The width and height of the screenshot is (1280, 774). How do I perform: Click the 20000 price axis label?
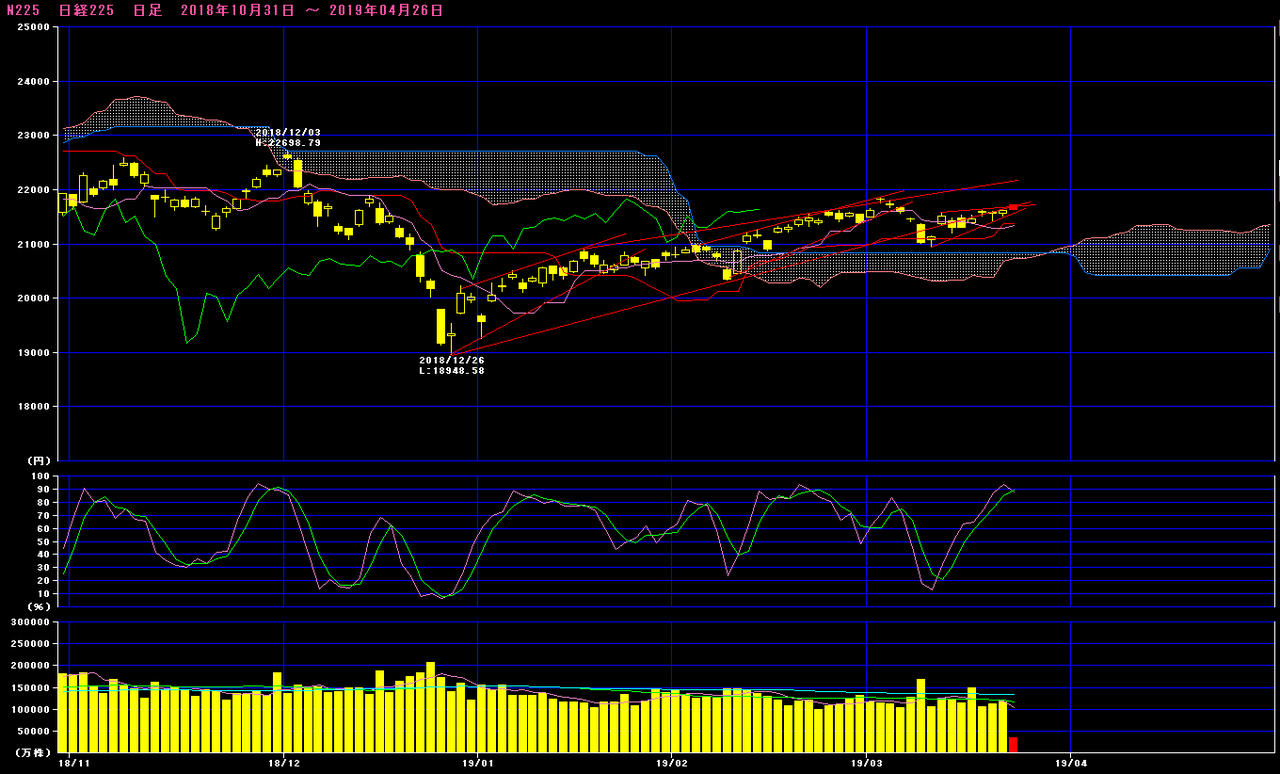tap(34, 299)
